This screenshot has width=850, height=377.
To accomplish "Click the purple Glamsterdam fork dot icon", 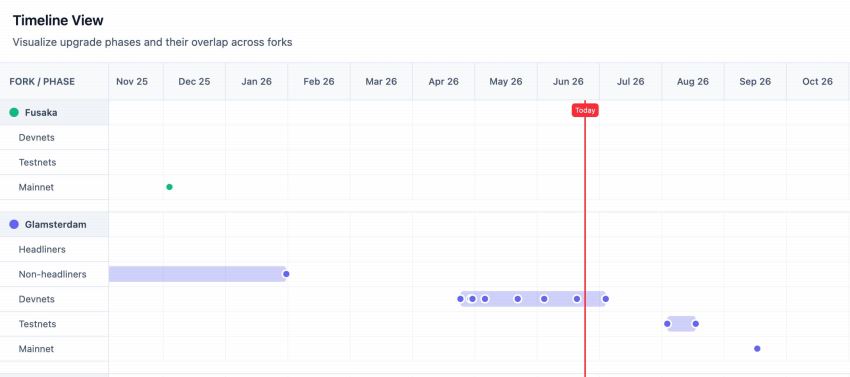I will tap(14, 225).
